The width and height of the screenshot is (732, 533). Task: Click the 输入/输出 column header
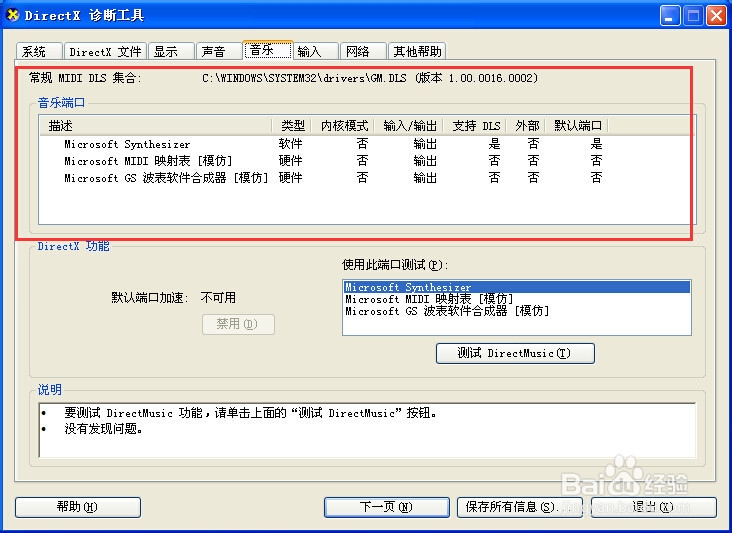[x=409, y=126]
